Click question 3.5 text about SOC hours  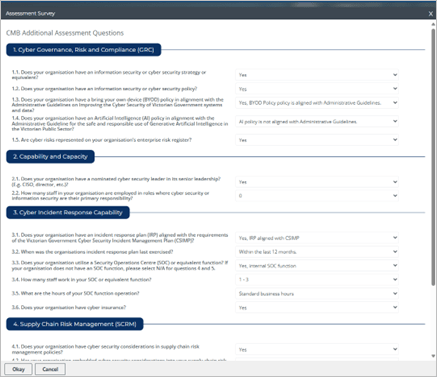(x=75, y=293)
